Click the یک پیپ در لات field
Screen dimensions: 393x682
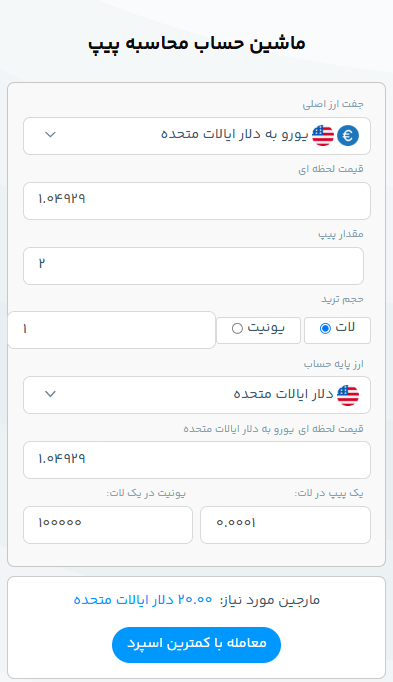(x=285, y=525)
